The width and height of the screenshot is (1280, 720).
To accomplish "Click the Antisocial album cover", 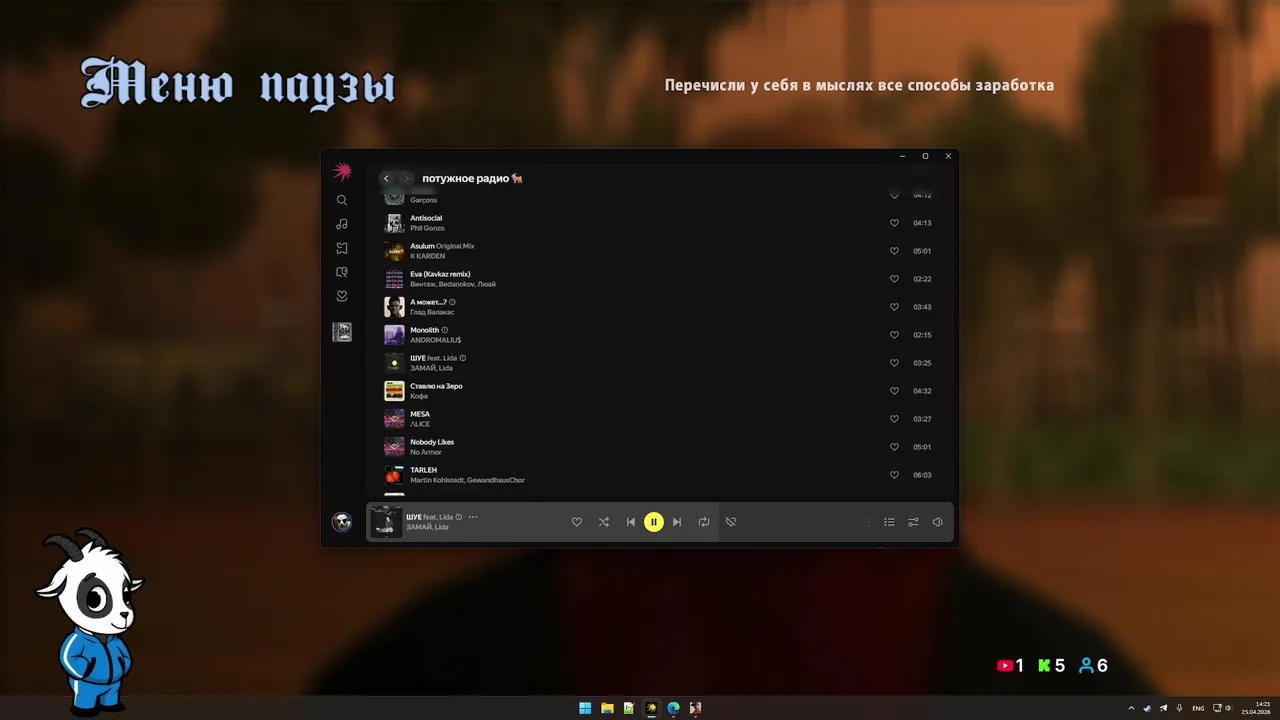I will [x=394, y=223].
